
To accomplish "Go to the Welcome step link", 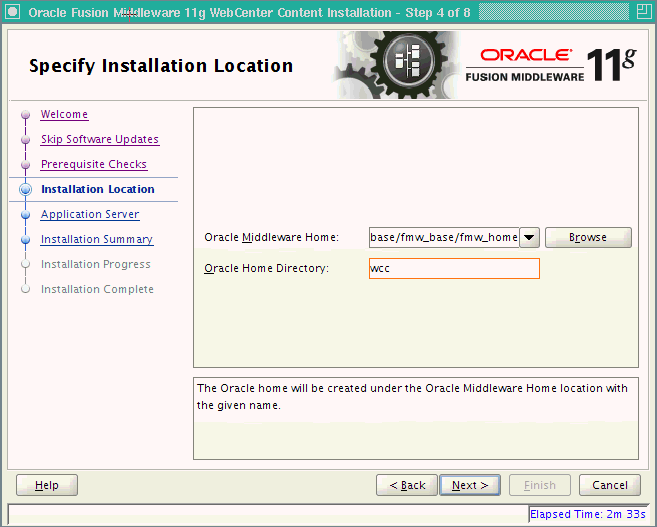I will click(x=64, y=114).
